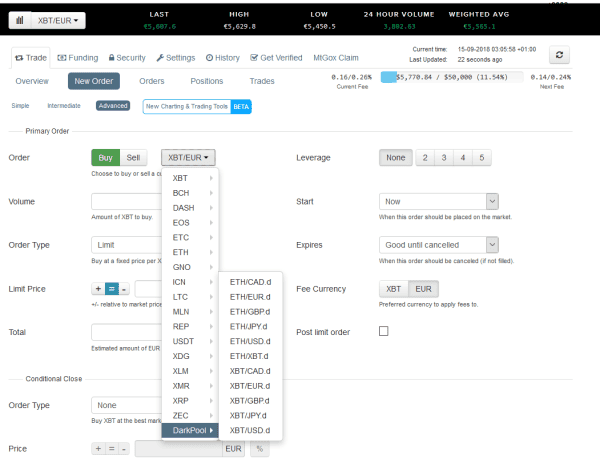Choose EUR as fee currency
The height and width of the screenshot is (472, 600).
pyautogui.click(x=423, y=289)
